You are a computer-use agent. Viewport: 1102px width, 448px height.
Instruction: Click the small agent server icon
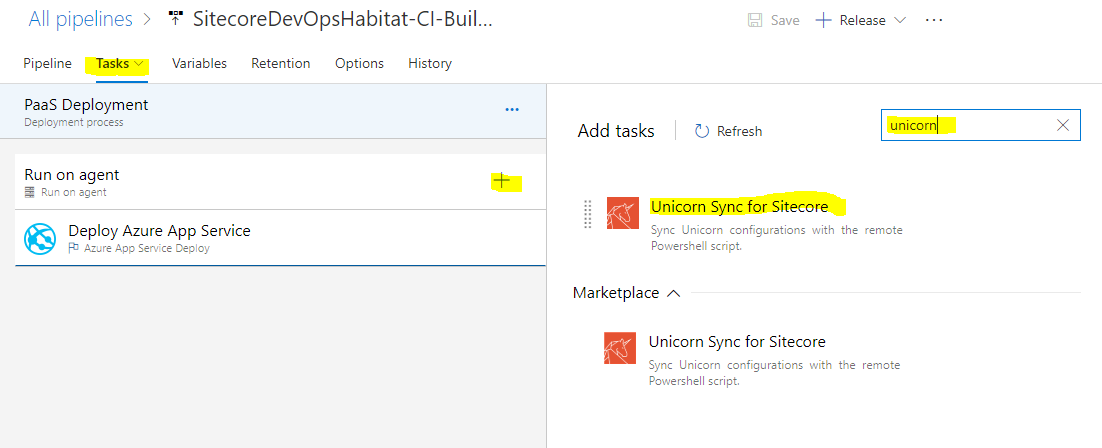[30, 192]
